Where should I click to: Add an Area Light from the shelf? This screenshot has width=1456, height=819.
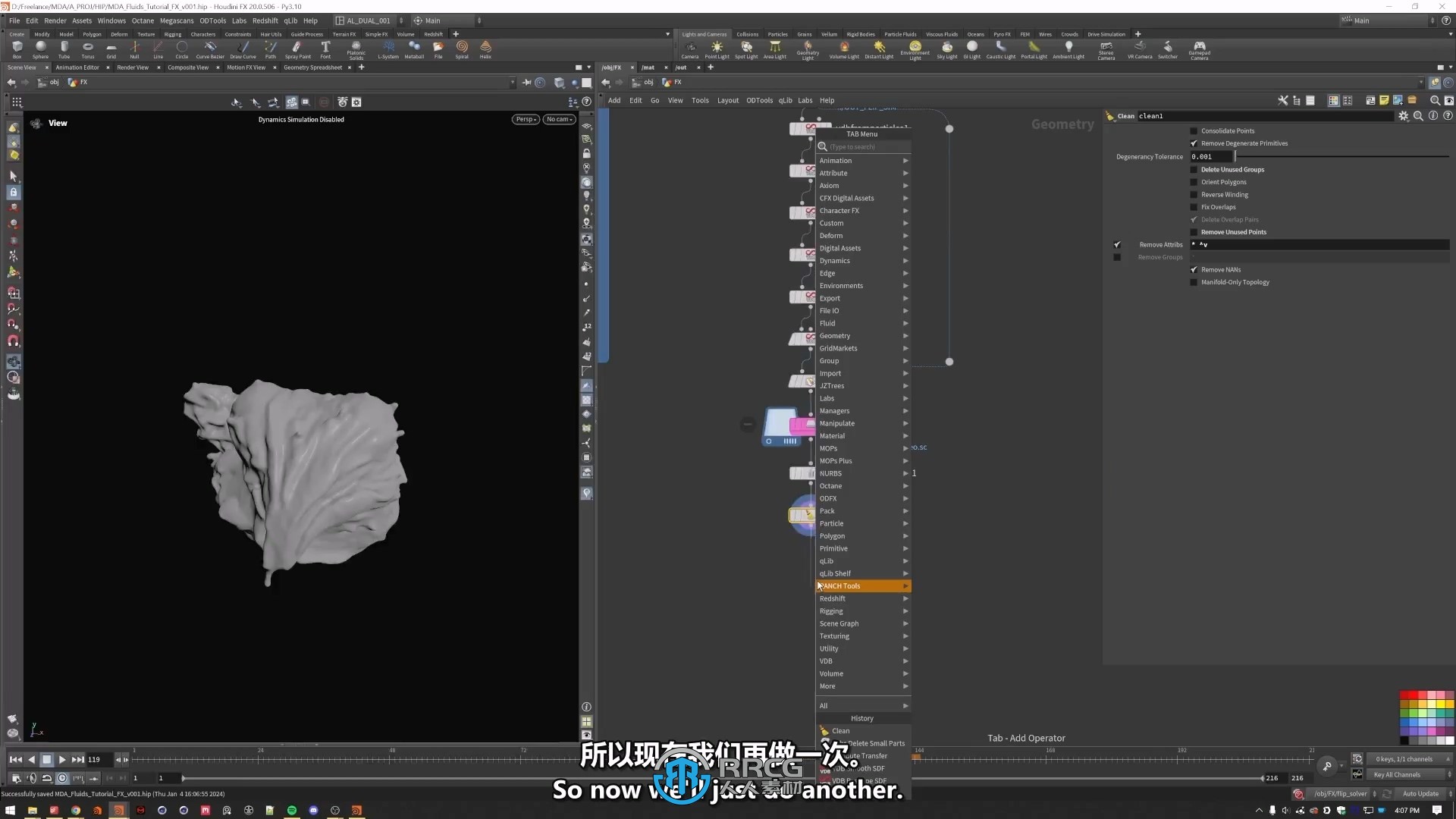[775, 49]
